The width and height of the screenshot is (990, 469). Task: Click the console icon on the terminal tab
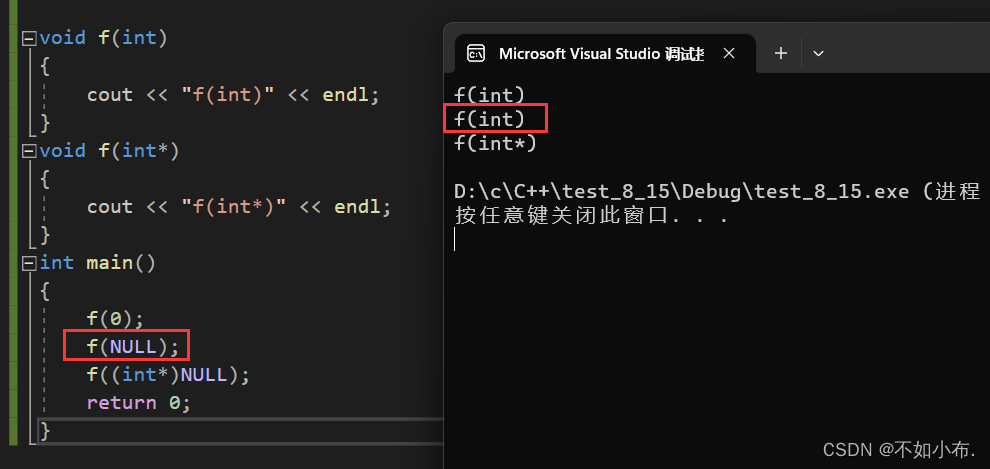pyautogui.click(x=477, y=53)
